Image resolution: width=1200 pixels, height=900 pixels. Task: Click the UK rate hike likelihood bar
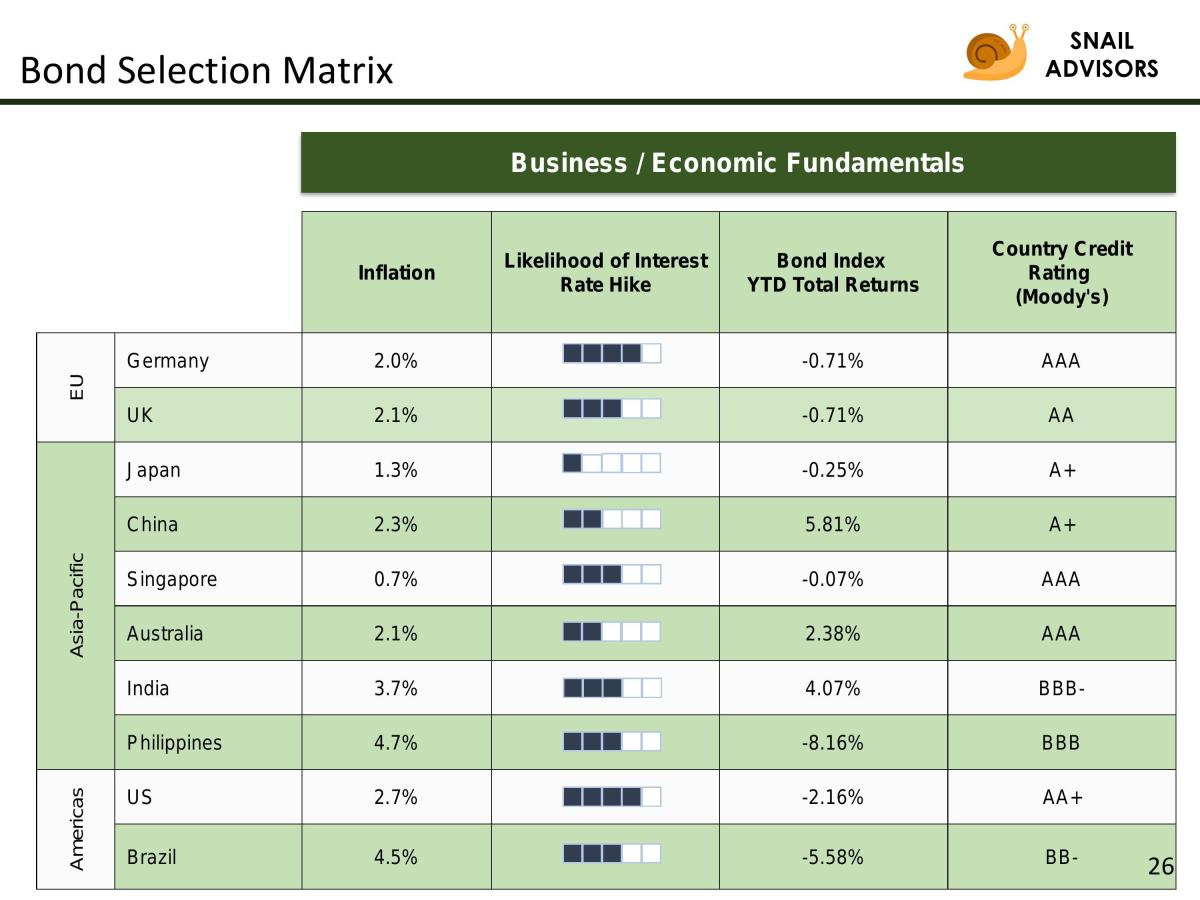612,408
